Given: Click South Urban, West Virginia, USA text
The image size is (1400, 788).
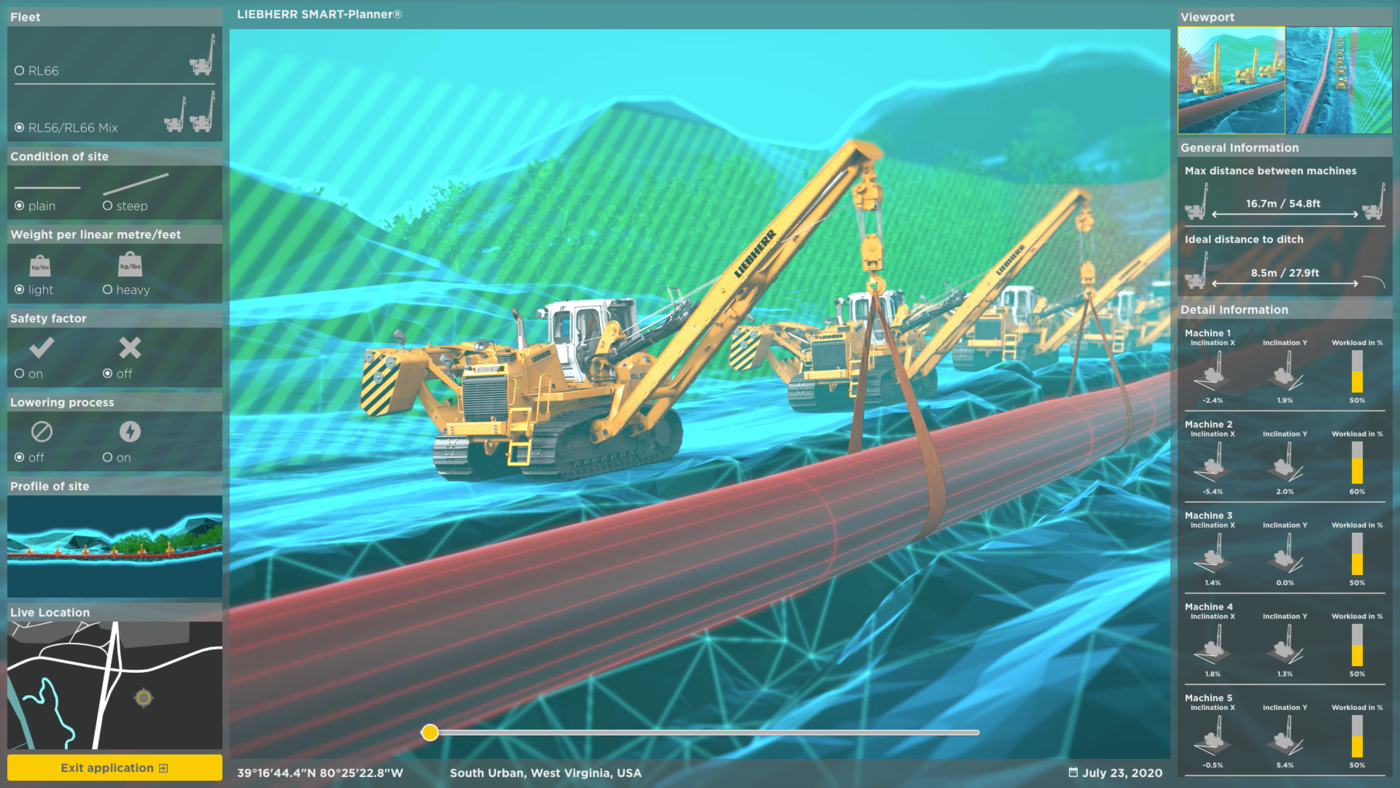Looking at the screenshot, I should tap(546, 773).
